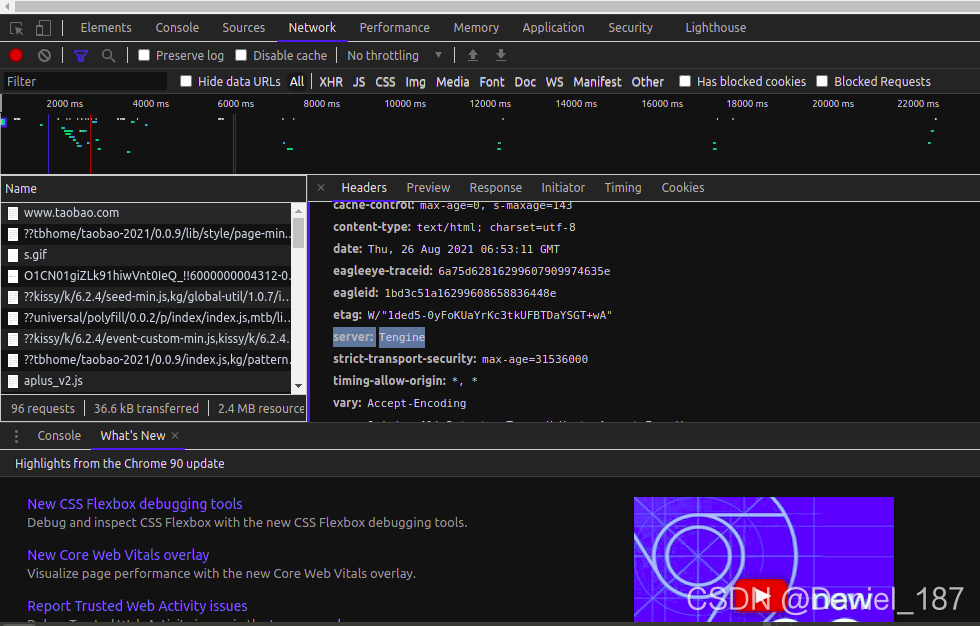Filter requests by Manifest

click(597, 82)
